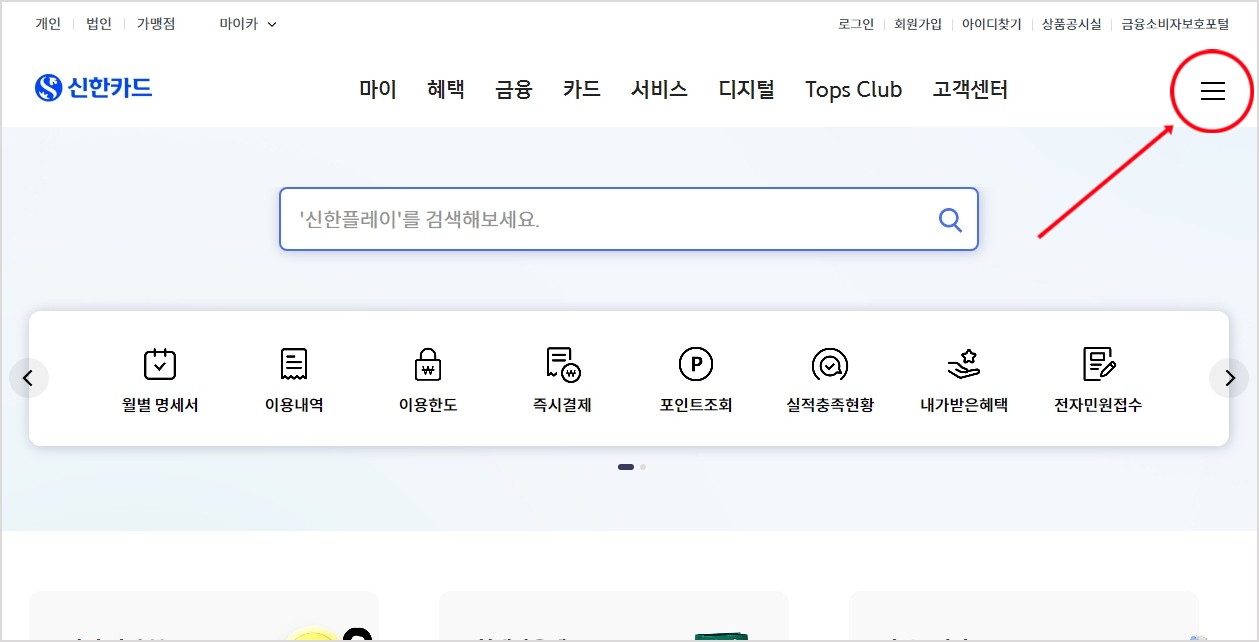
Task: Open the 금융 menu
Action: [x=514, y=90]
